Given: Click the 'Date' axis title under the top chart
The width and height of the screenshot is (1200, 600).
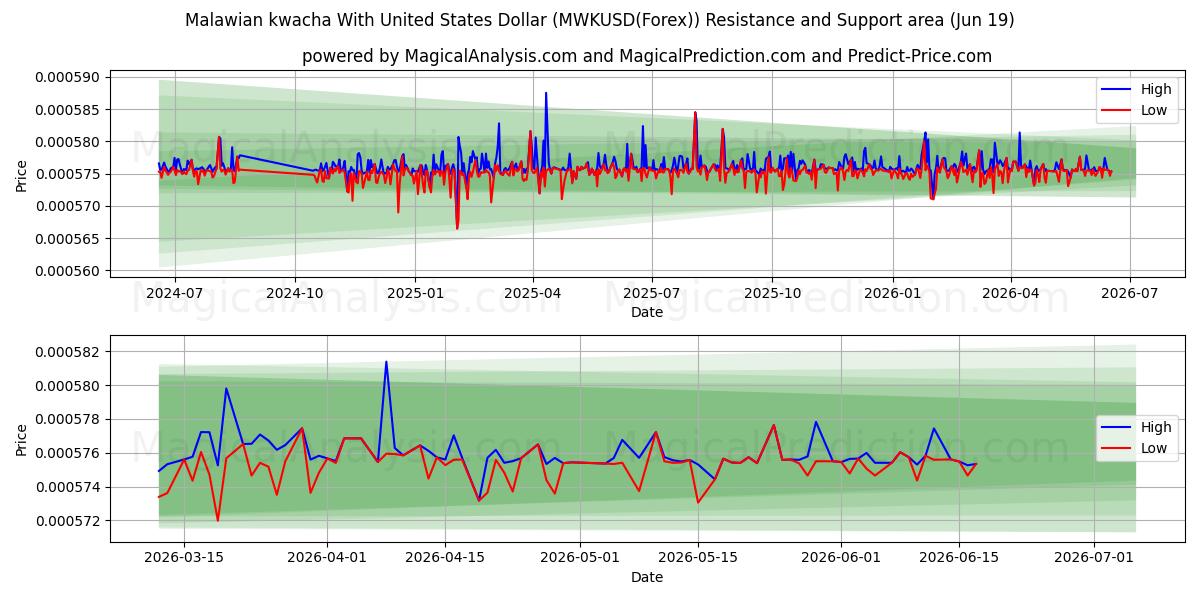Looking at the screenshot, I should (x=647, y=312).
